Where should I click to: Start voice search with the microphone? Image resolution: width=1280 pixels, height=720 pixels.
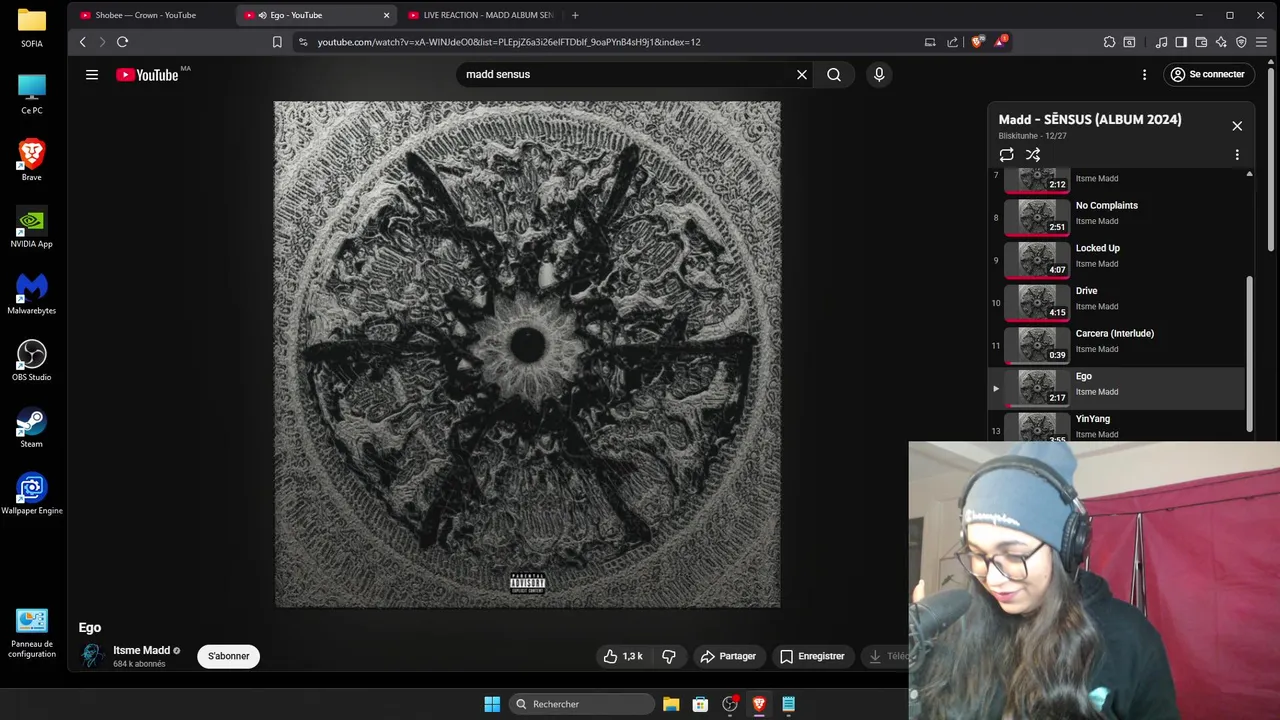click(879, 74)
